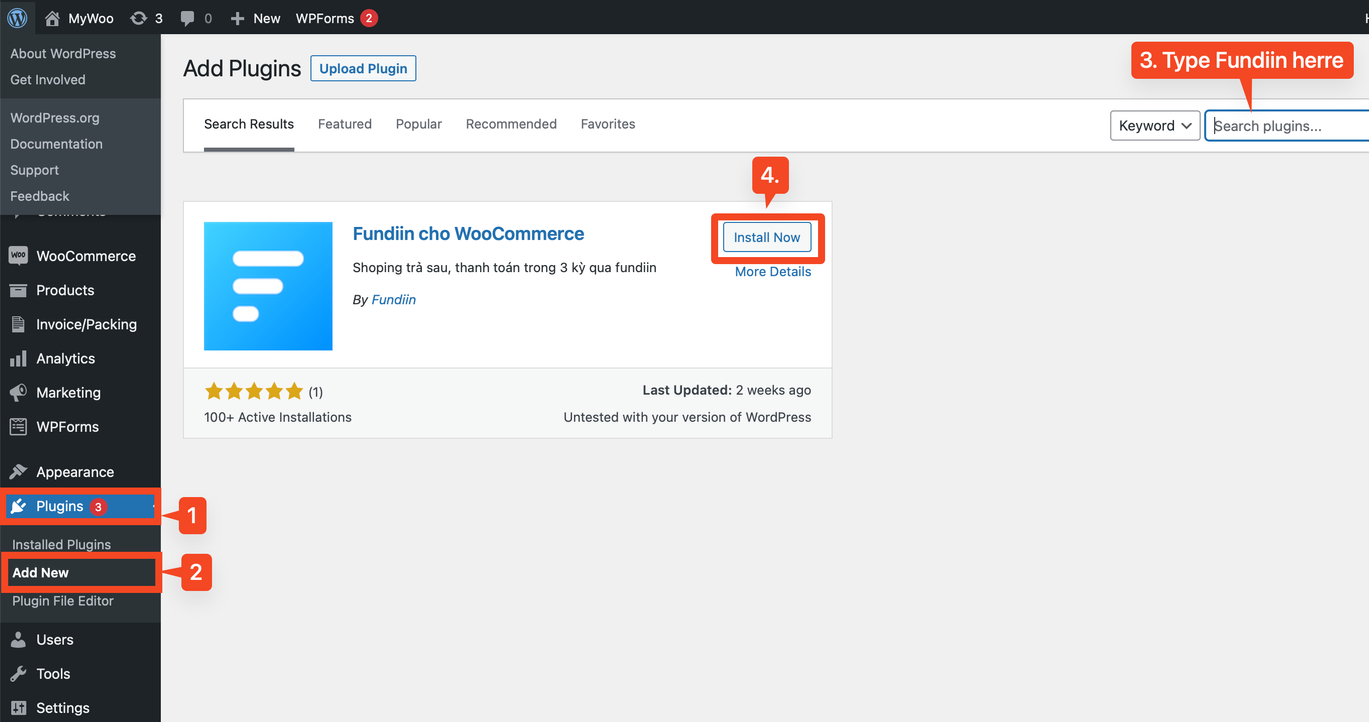The image size is (1369, 722).
Task: Click the Users person icon
Action: (x=18, y=640)
